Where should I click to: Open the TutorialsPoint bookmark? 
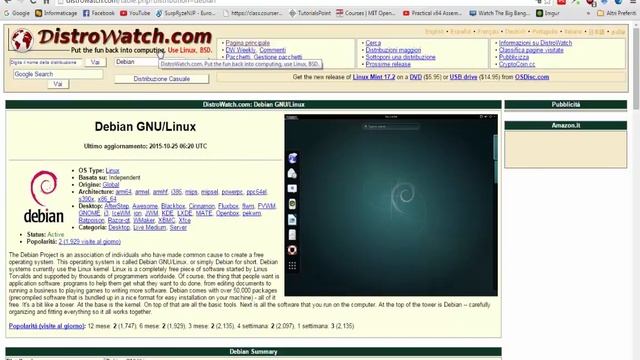[x=310, y=13]
